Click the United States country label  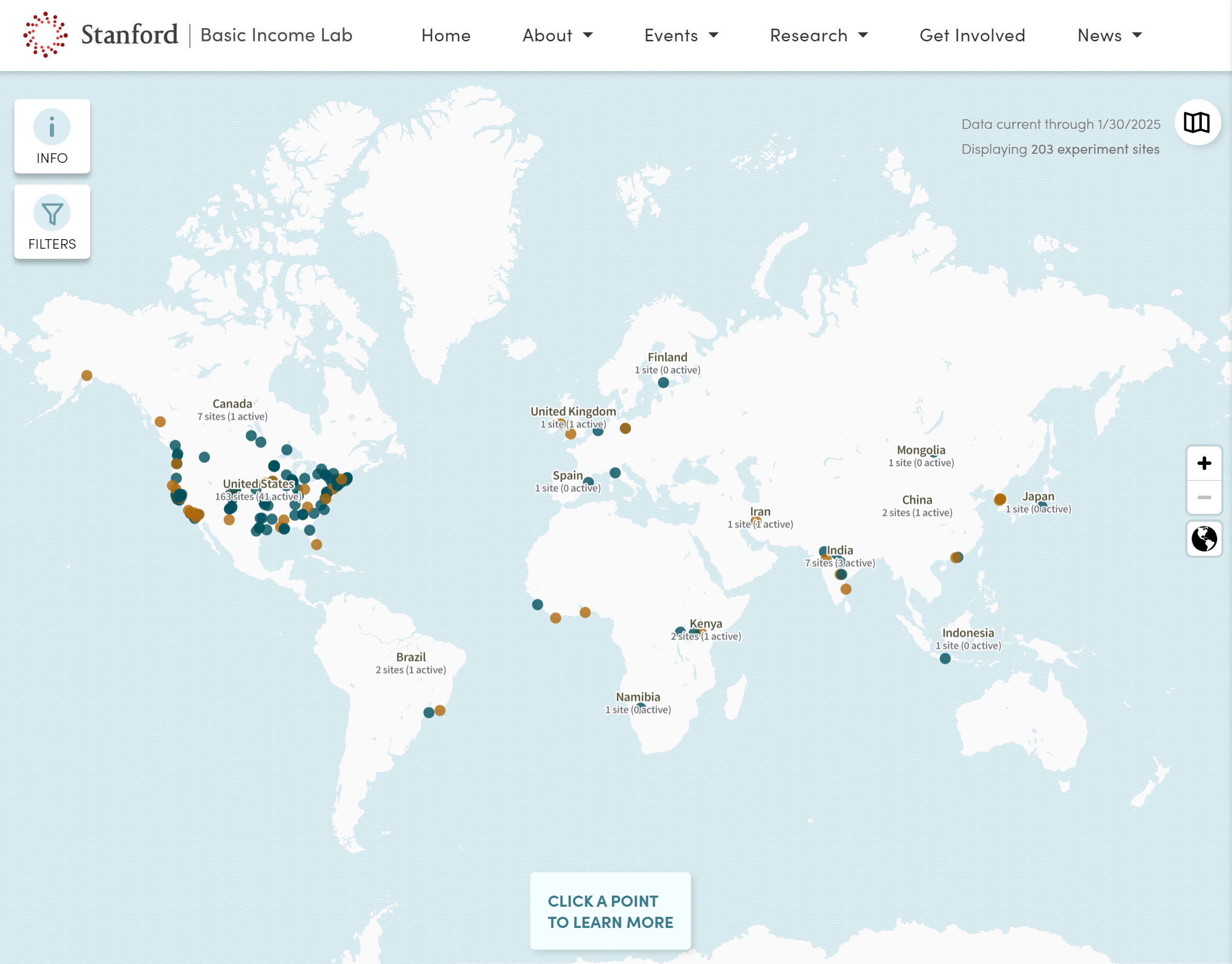(258, 484)
